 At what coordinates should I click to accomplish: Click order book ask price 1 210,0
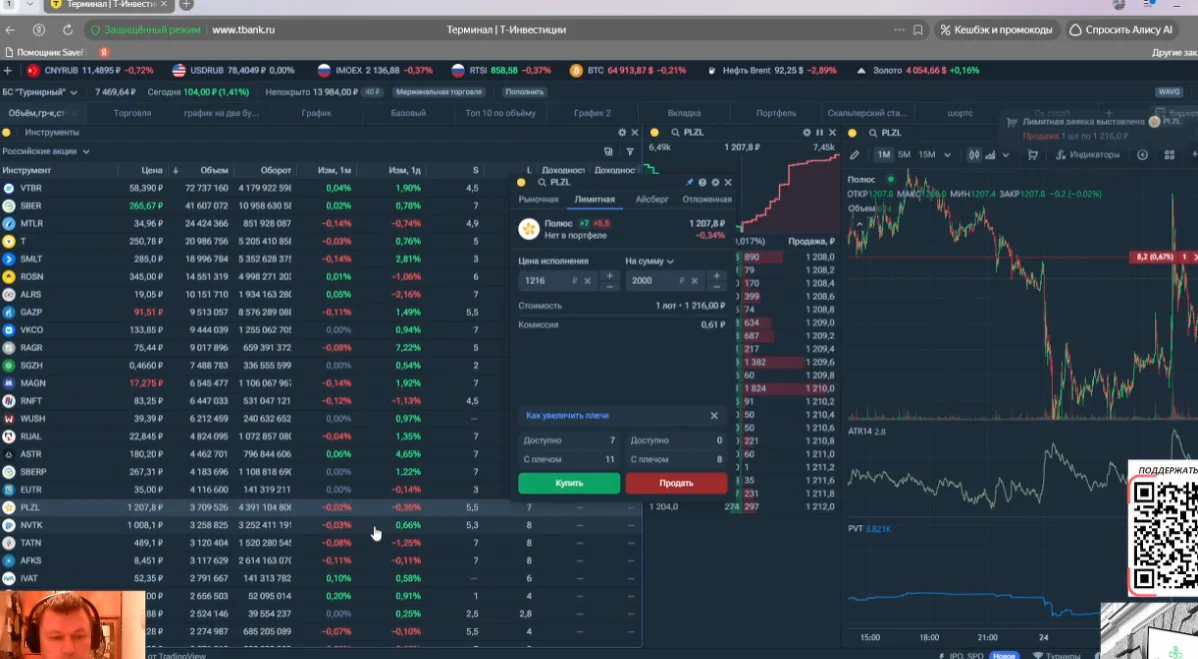point(819,389)
